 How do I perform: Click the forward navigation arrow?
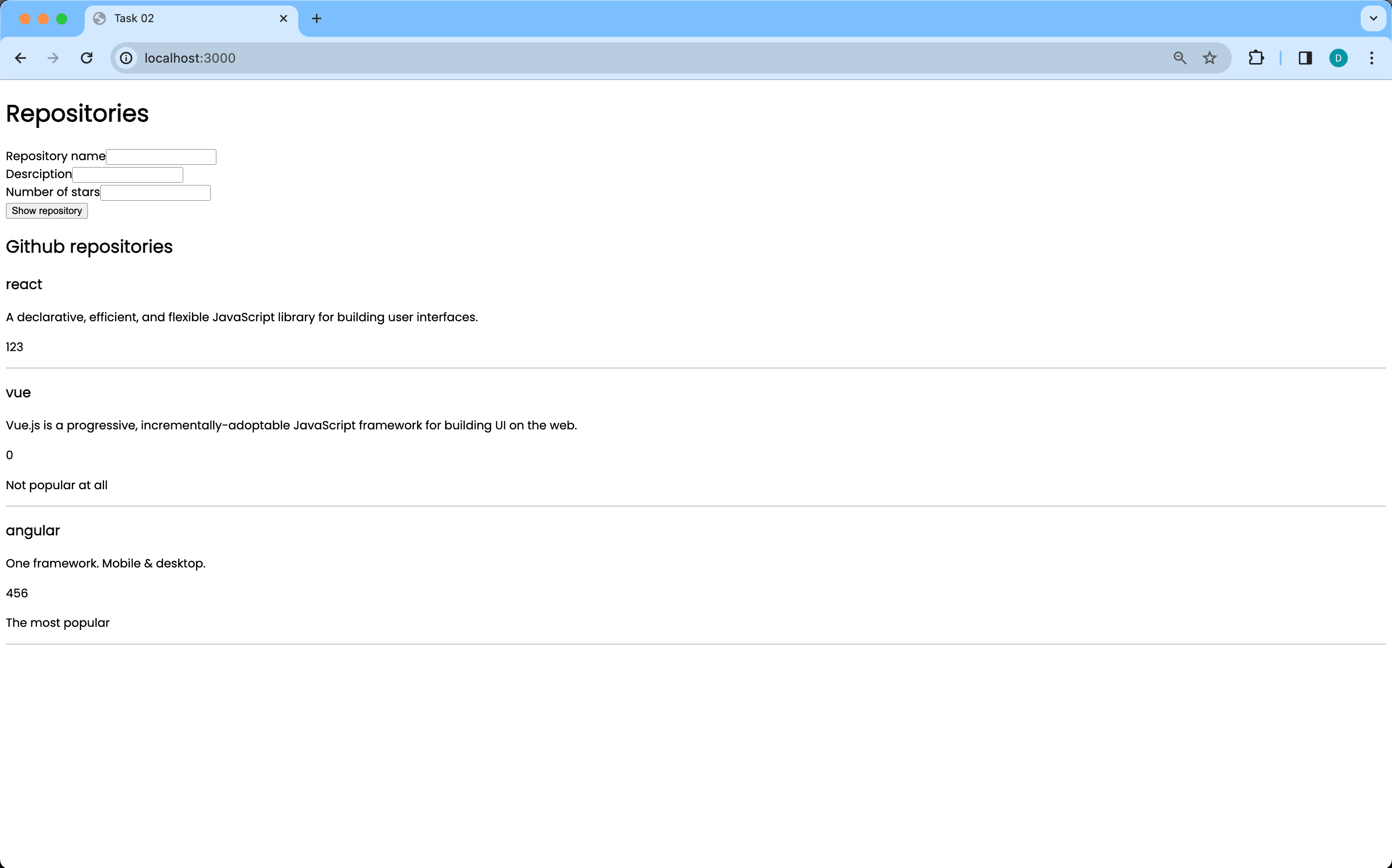pos(53,58)
